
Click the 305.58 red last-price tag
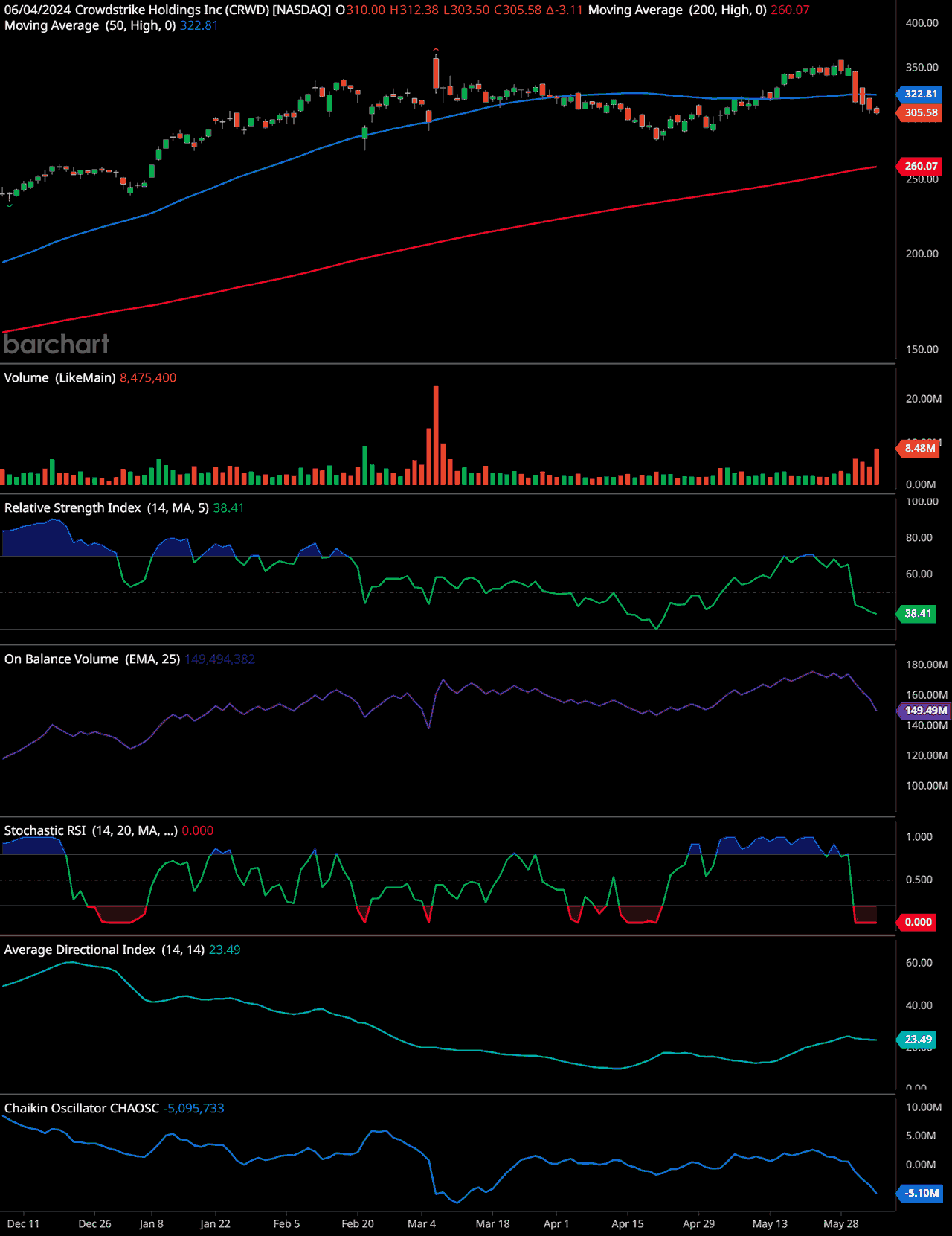point(921,112)
